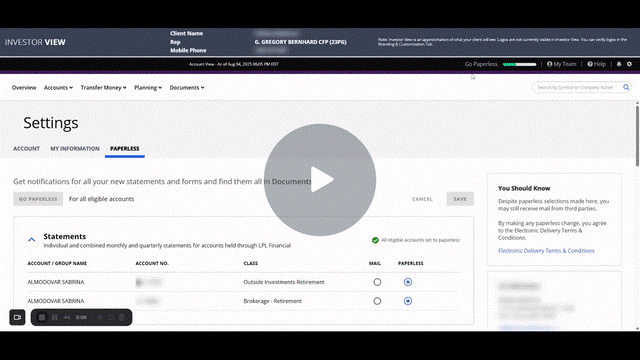
Task: Click the GO PAPERLESS button
Action: 38,199
